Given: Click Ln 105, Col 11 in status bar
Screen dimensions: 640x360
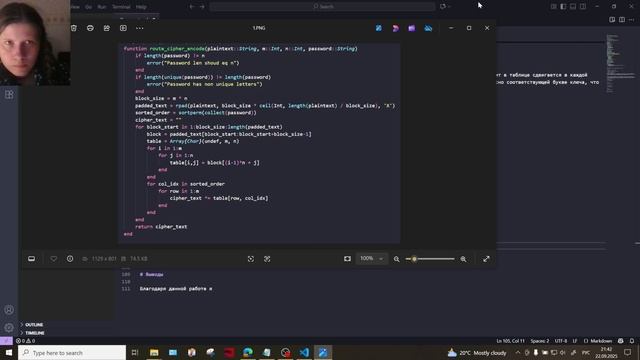Looking at the screenshot, I should click(511, 341).
